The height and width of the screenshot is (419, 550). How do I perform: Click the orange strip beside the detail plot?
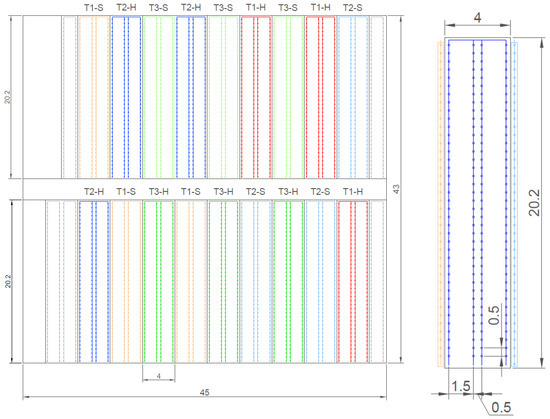tap(440, 204)
